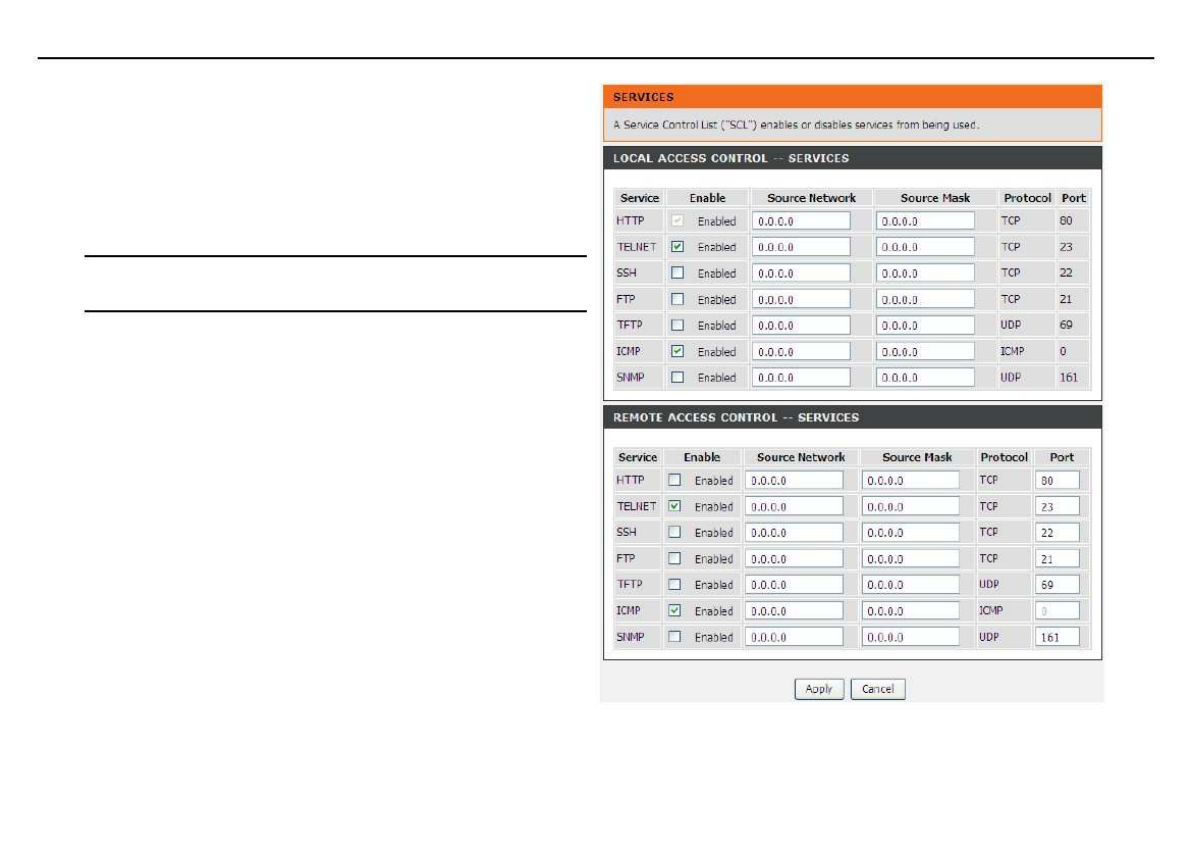Edit local TELNET Source Network field
Viewport: 1190px width, 843px height.
[x=801, y=247]
